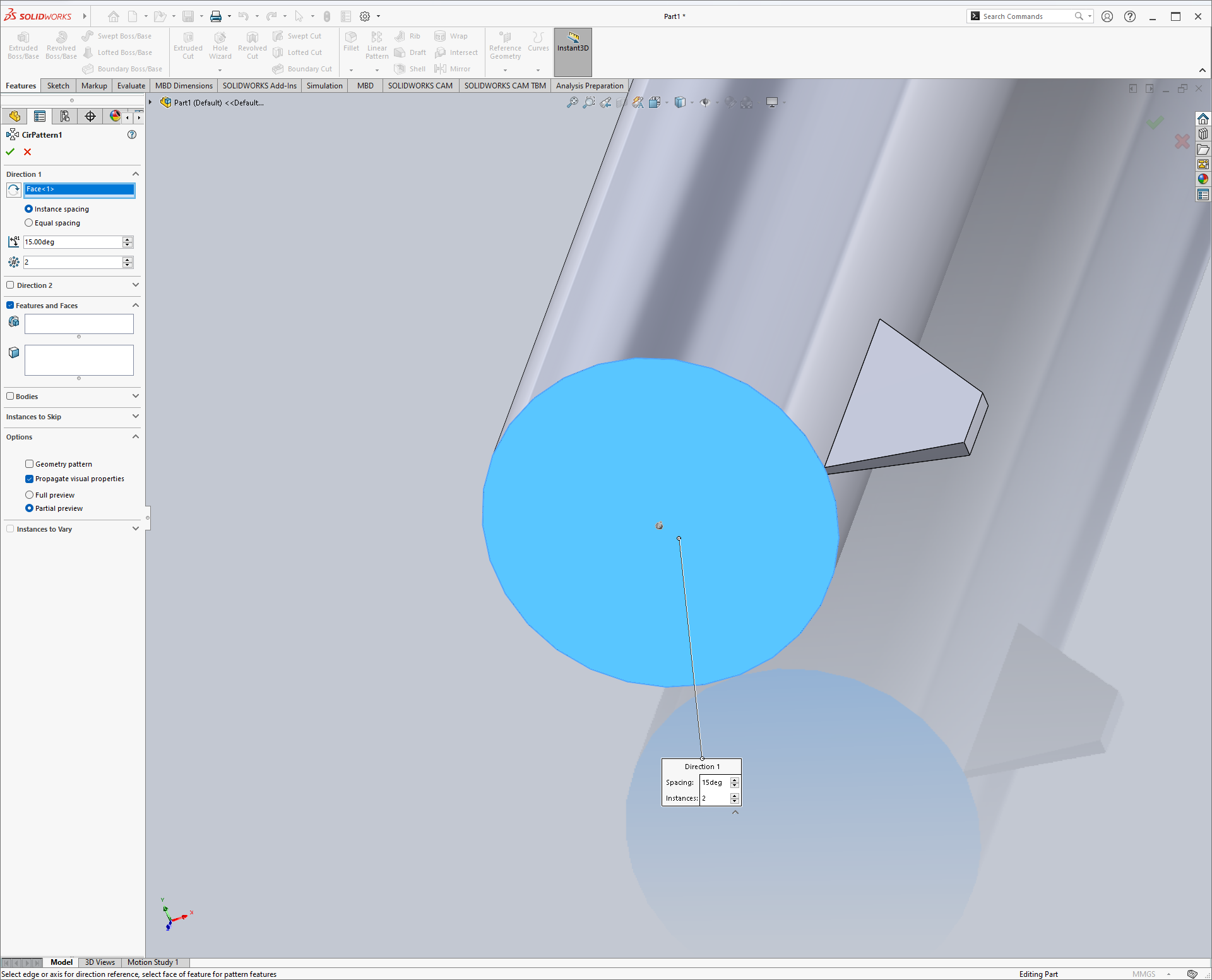Select Full preview radio button
The width and height of the screenshot is (1212, 980).
click(x=29, y=495)
